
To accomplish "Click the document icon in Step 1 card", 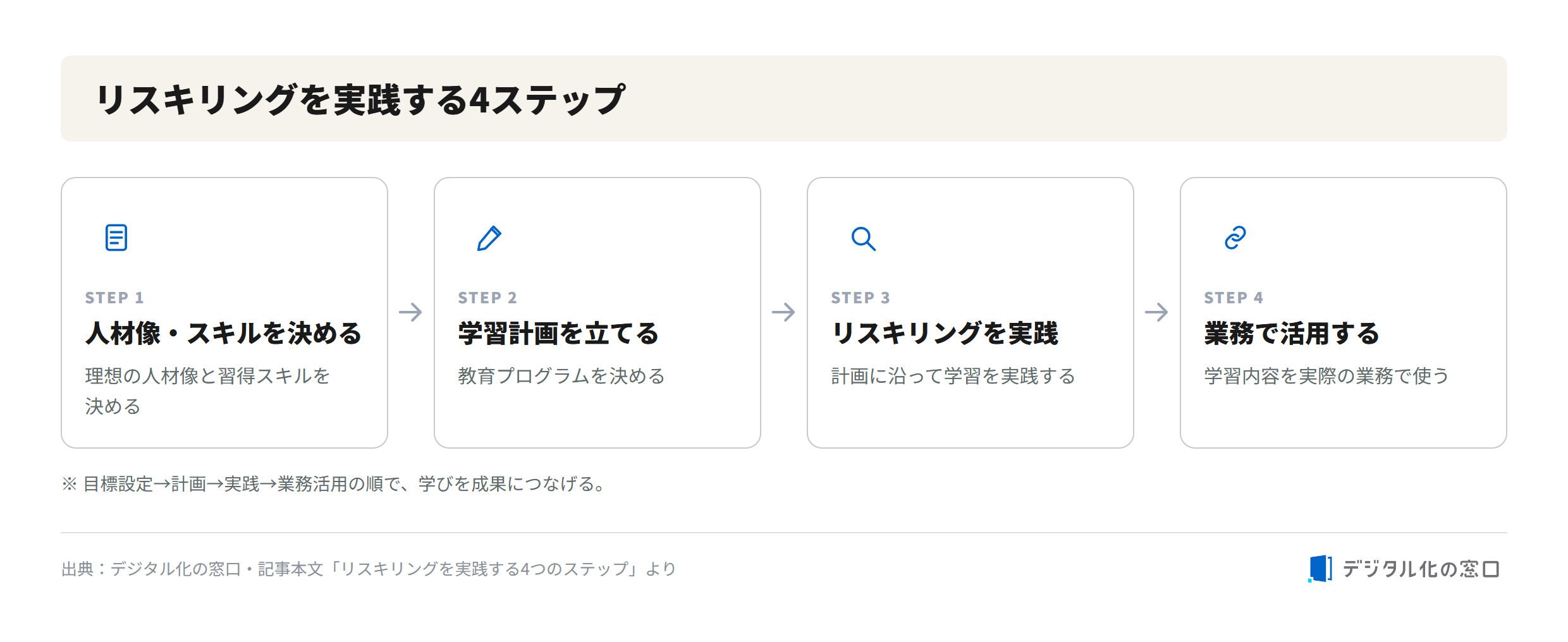I will click(116, 238).
